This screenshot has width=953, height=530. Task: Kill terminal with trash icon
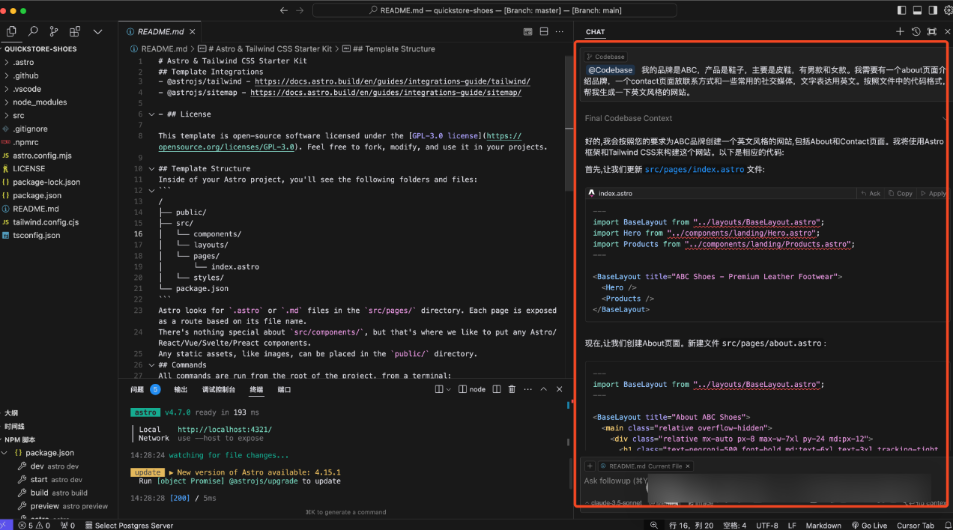click(512, 390)
